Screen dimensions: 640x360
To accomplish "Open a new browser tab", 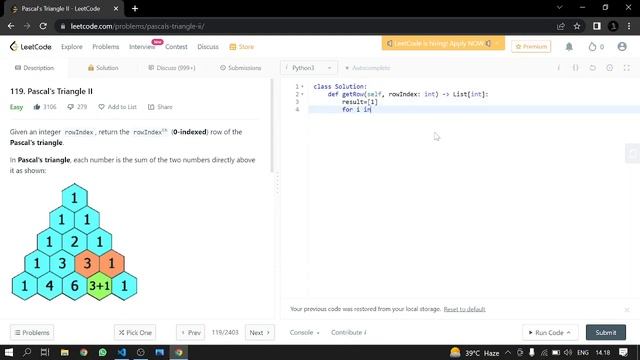I will pyautogui.click(x=135, y=8).
